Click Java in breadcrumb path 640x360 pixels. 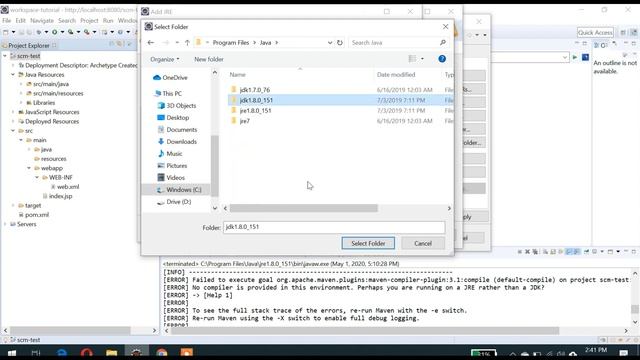coord(265,42)
